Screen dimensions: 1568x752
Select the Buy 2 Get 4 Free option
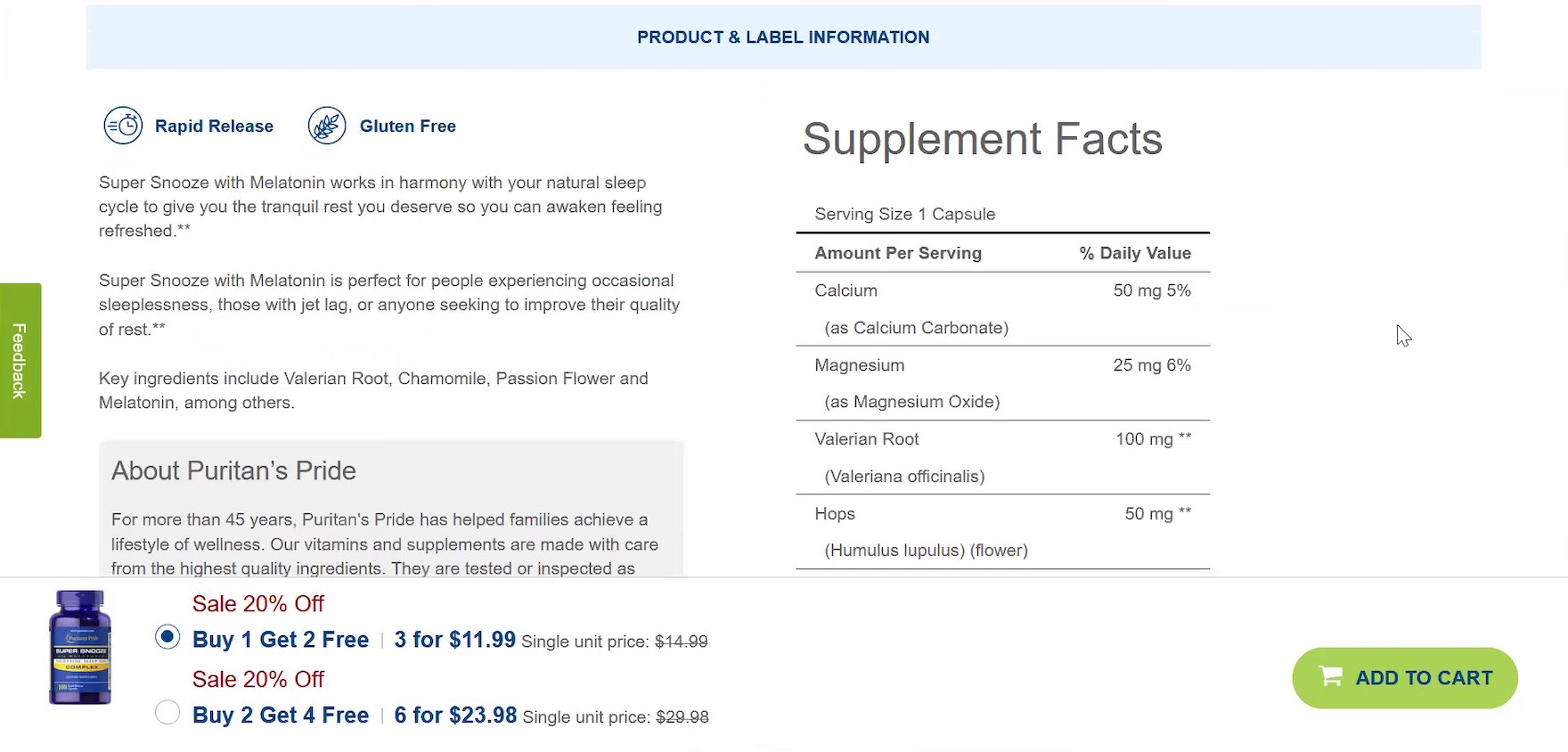tap(167, 713)
